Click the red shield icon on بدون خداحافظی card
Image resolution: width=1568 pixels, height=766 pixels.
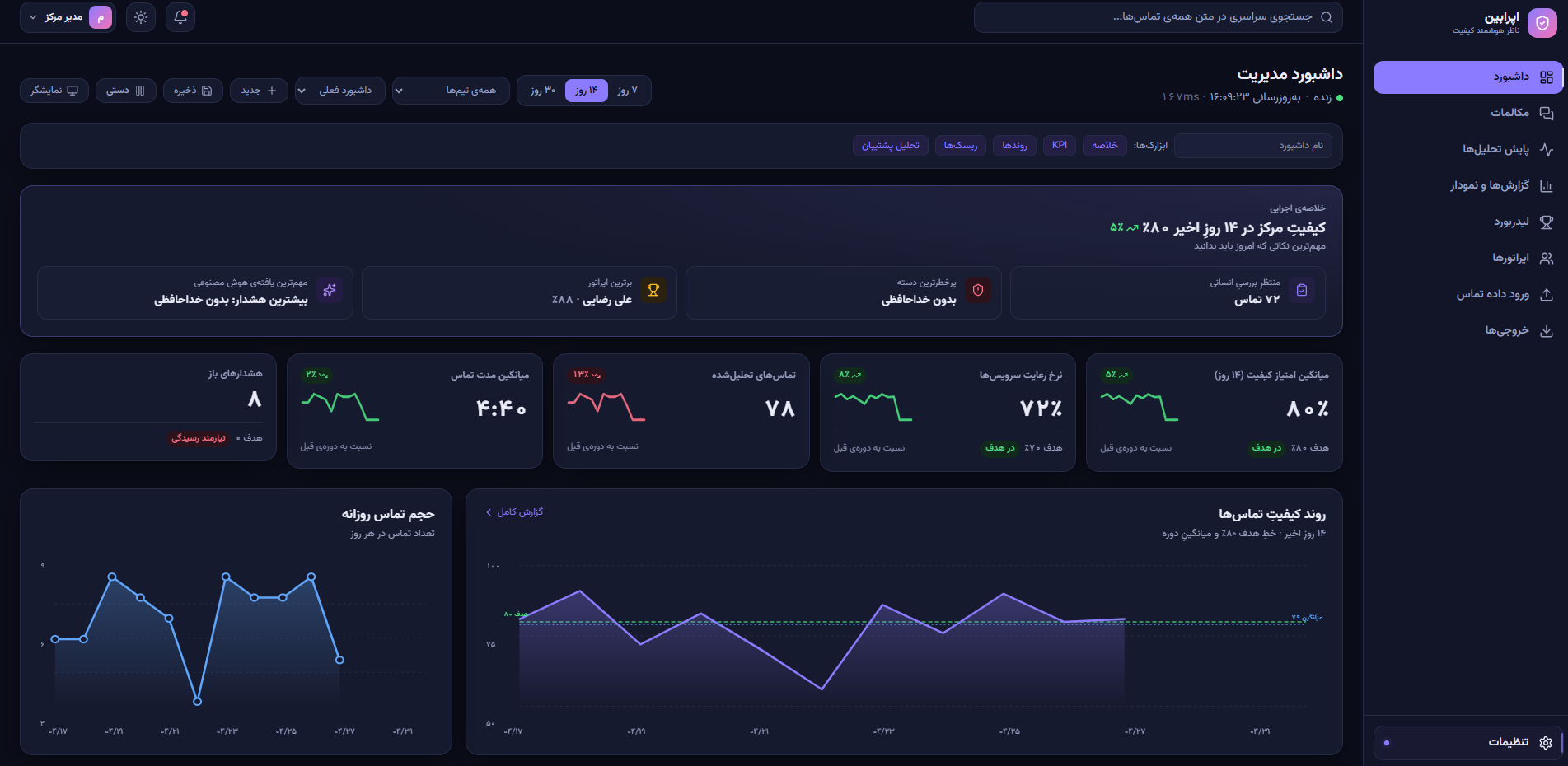pos(978,290)
